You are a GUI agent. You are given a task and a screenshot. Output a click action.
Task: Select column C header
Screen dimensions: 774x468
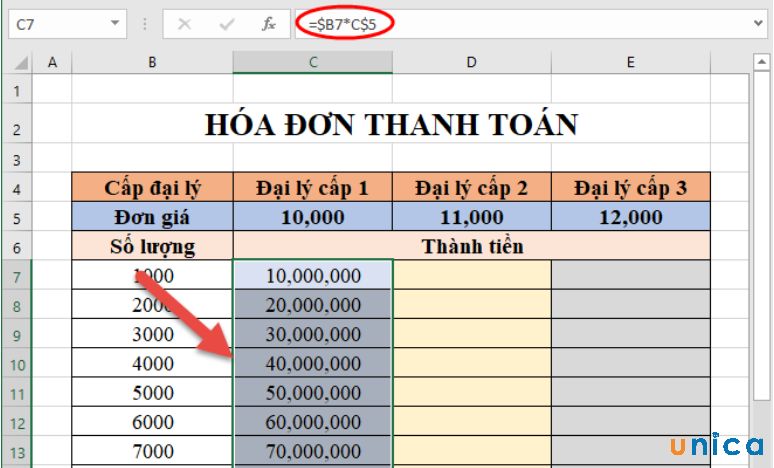click(x=313, y=62)
